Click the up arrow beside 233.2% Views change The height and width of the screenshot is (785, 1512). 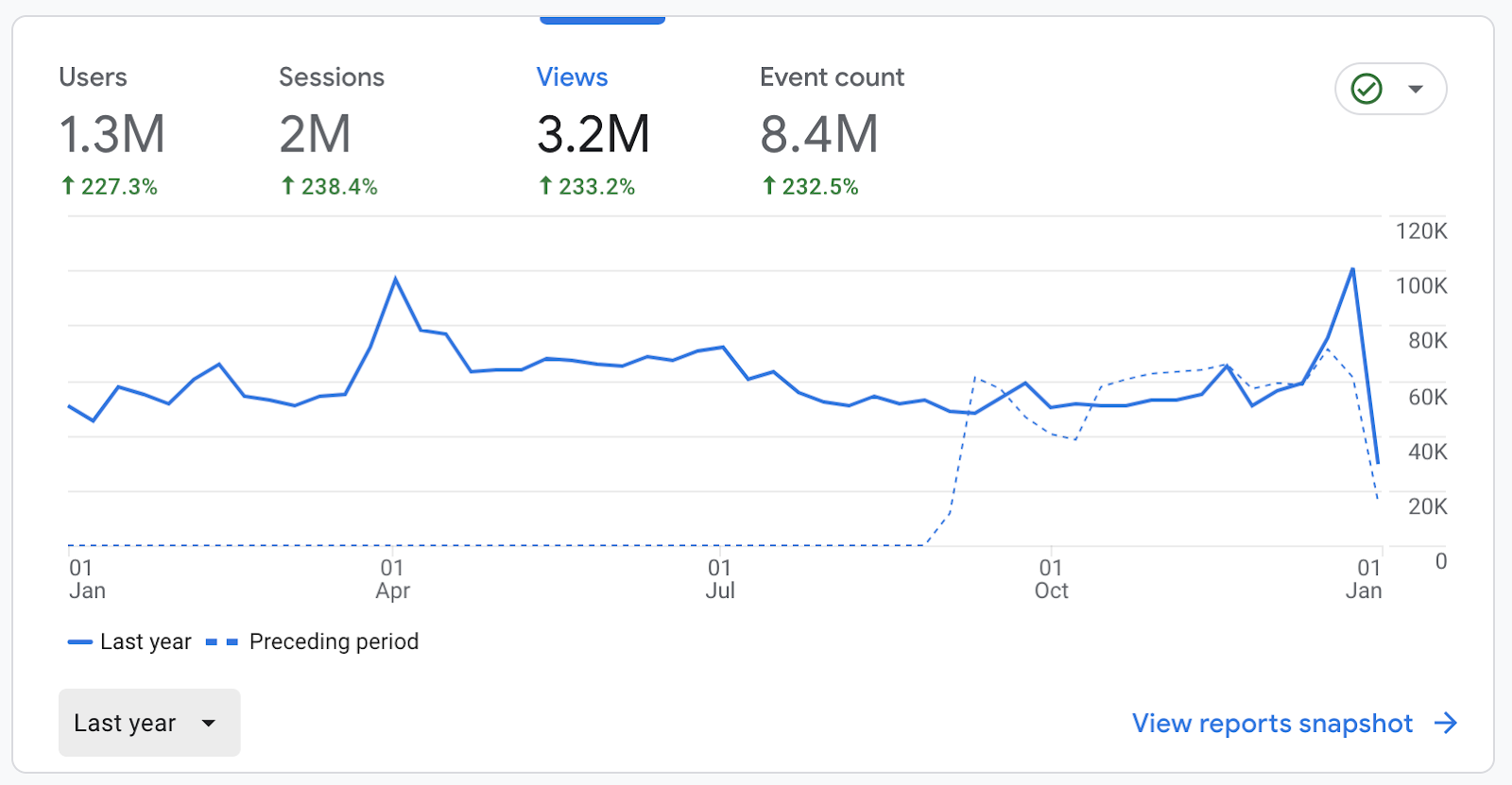click(545, 186)
